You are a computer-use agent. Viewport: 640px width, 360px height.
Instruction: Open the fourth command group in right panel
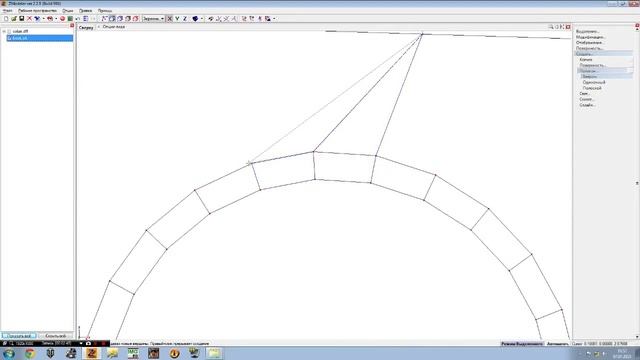(x=589, y=48)
